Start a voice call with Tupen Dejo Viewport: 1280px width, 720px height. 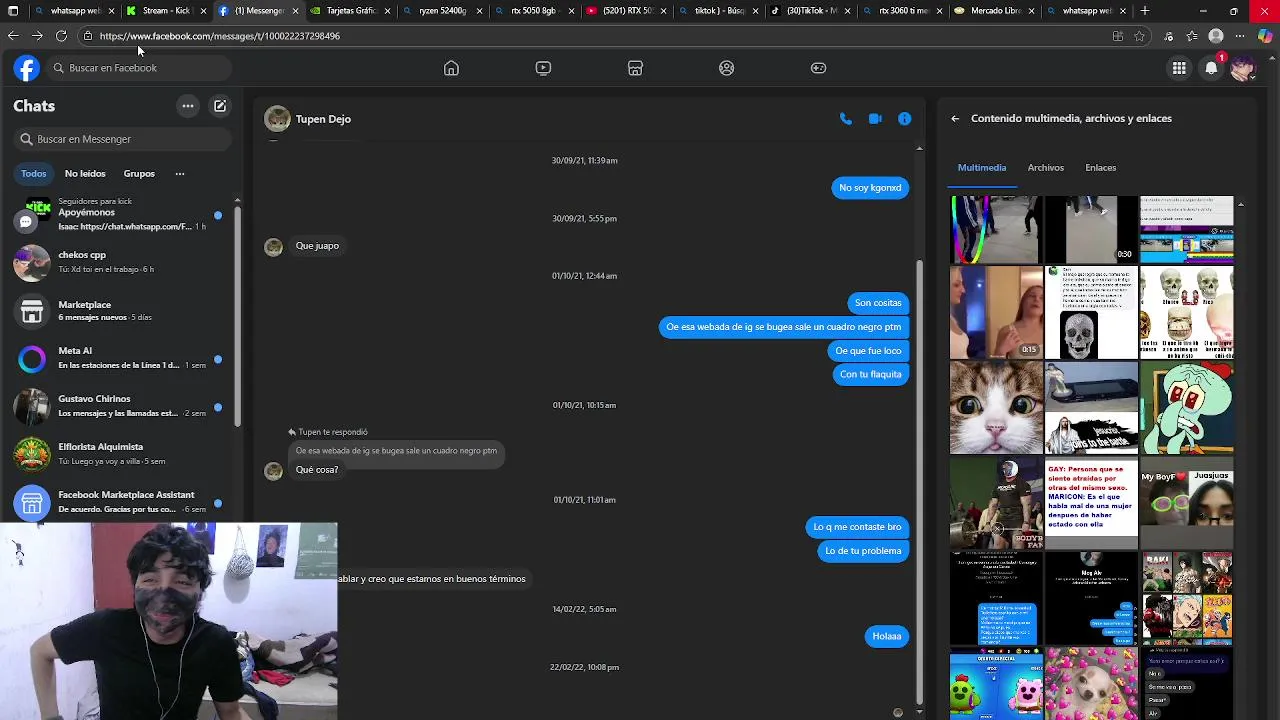(x=846, y=119)
